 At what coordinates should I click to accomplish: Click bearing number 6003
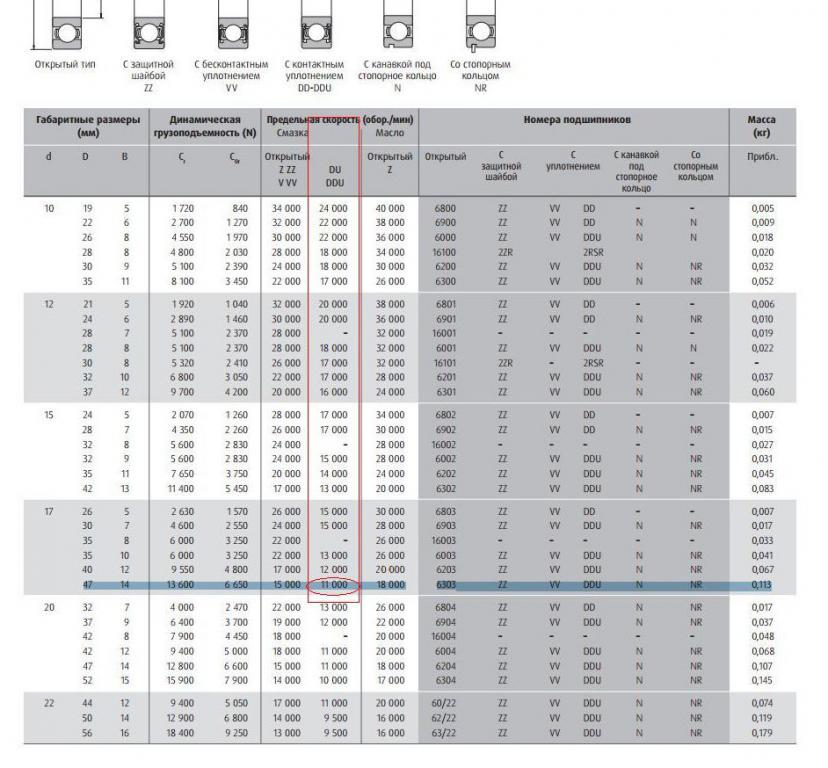[445, 556]
